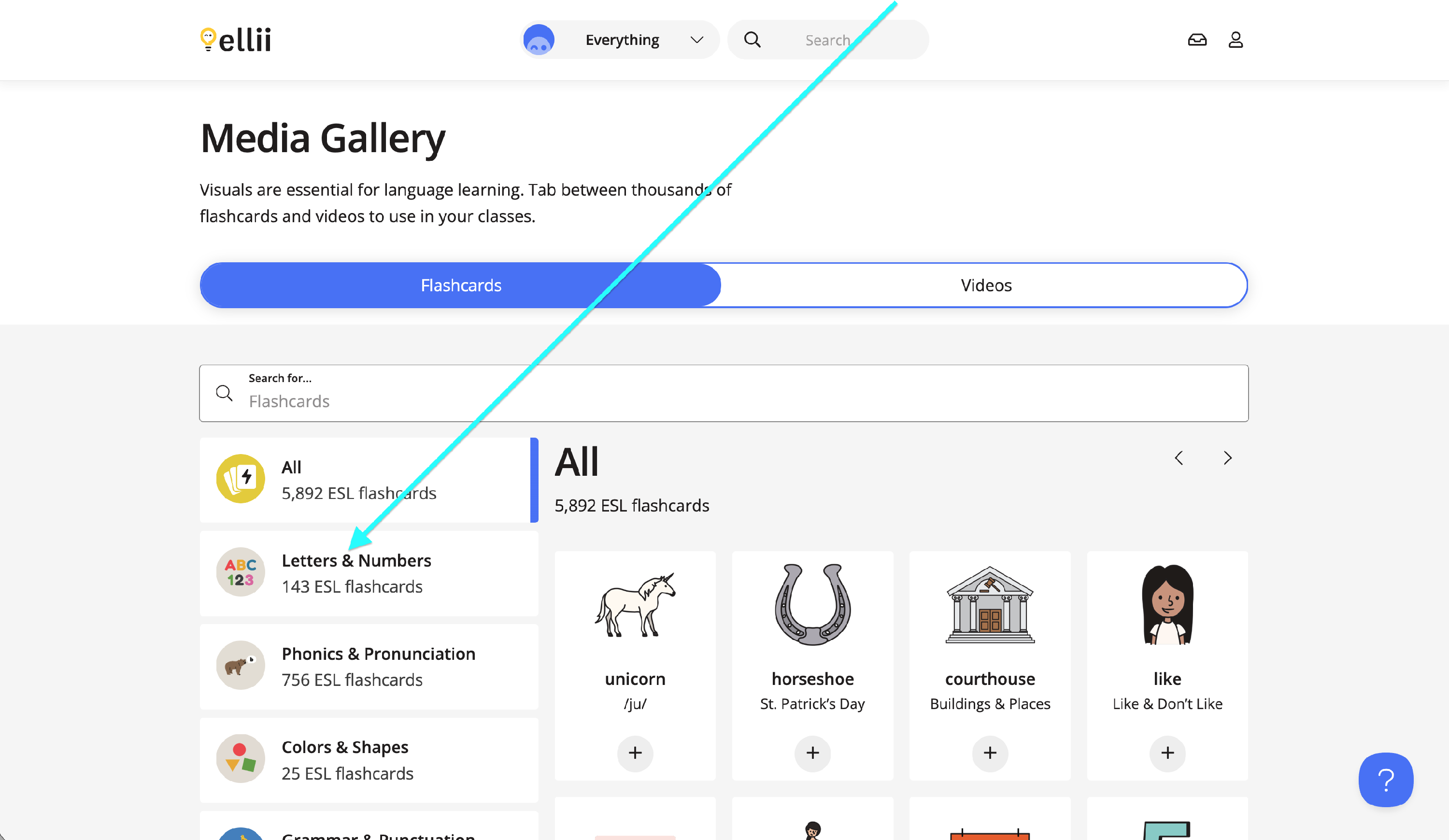This screenshot has width=1449, height=840.
Task: Click the ellii logo
Action: 236,40
